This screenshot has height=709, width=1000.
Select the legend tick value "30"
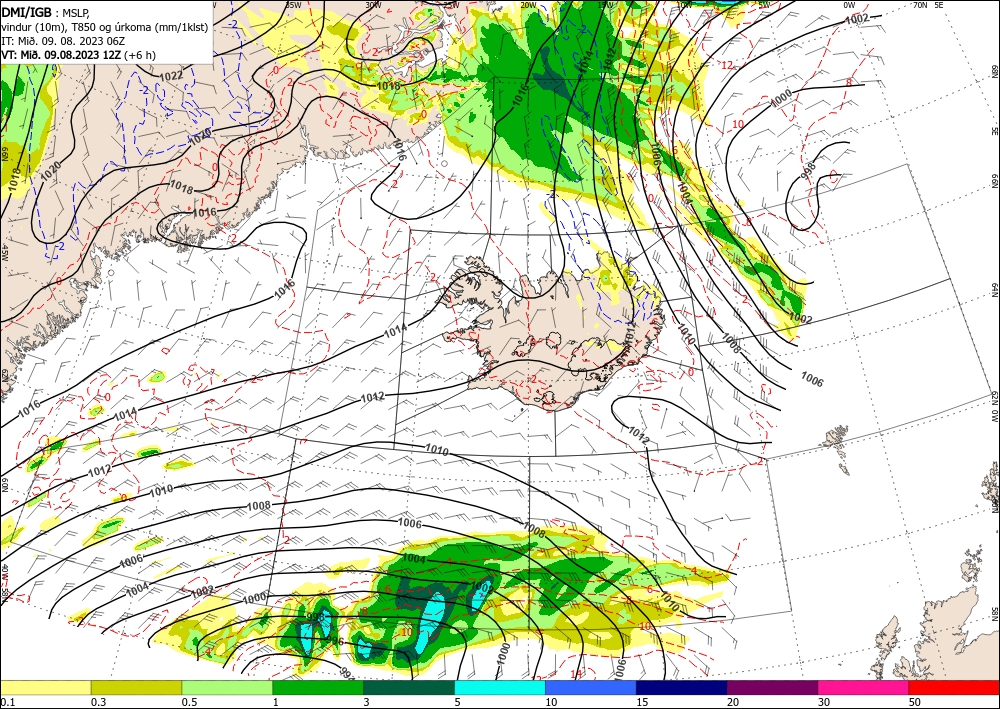pos(823,702)
